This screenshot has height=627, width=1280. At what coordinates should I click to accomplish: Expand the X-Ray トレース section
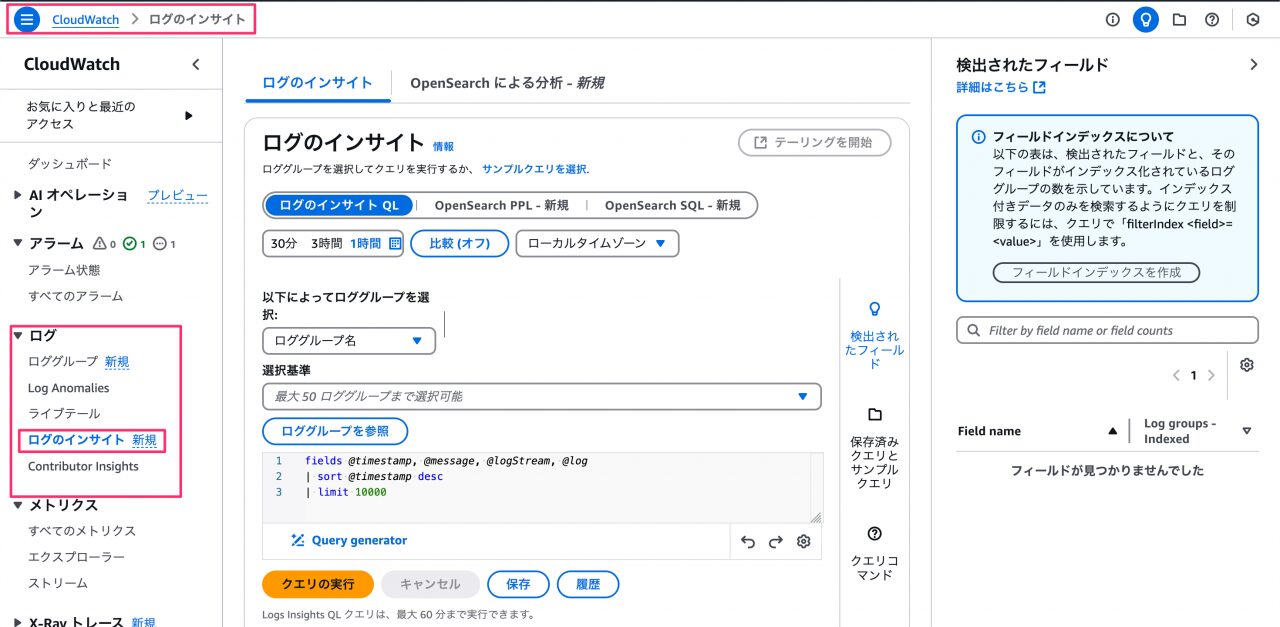[18, 622]
